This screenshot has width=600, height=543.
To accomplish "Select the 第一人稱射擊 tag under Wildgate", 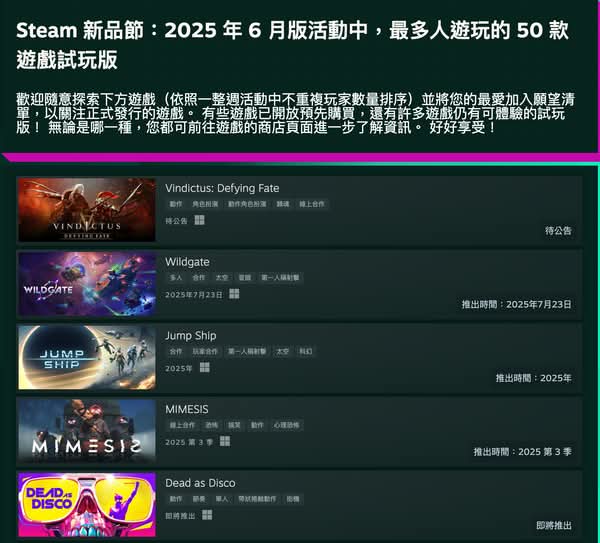I will (x=280, y=278).
